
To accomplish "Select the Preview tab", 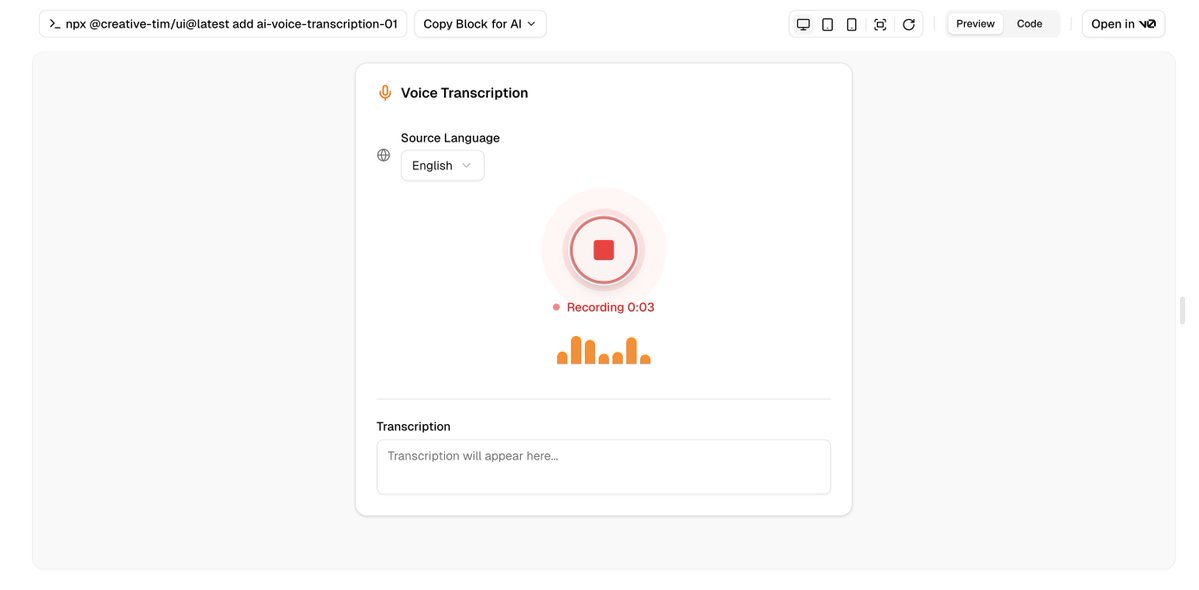I will (x=975, y=24).
